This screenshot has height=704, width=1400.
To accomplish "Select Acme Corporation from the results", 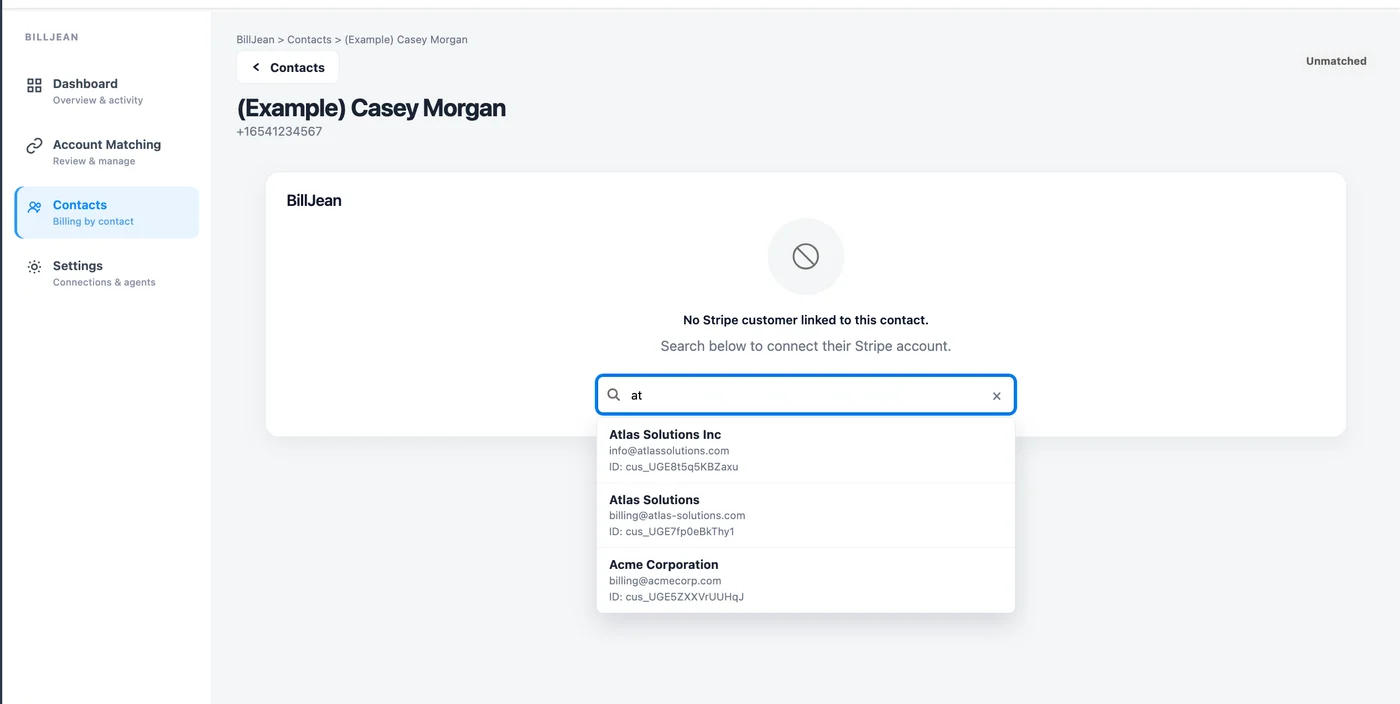I will coord(806,580).
